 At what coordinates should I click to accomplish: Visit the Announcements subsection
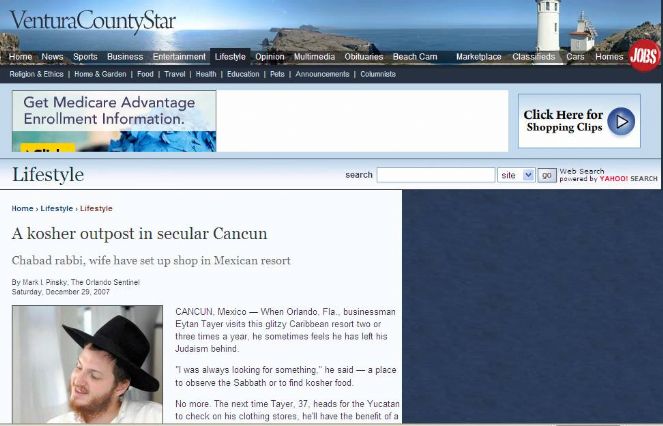click(x=322, y=74)
